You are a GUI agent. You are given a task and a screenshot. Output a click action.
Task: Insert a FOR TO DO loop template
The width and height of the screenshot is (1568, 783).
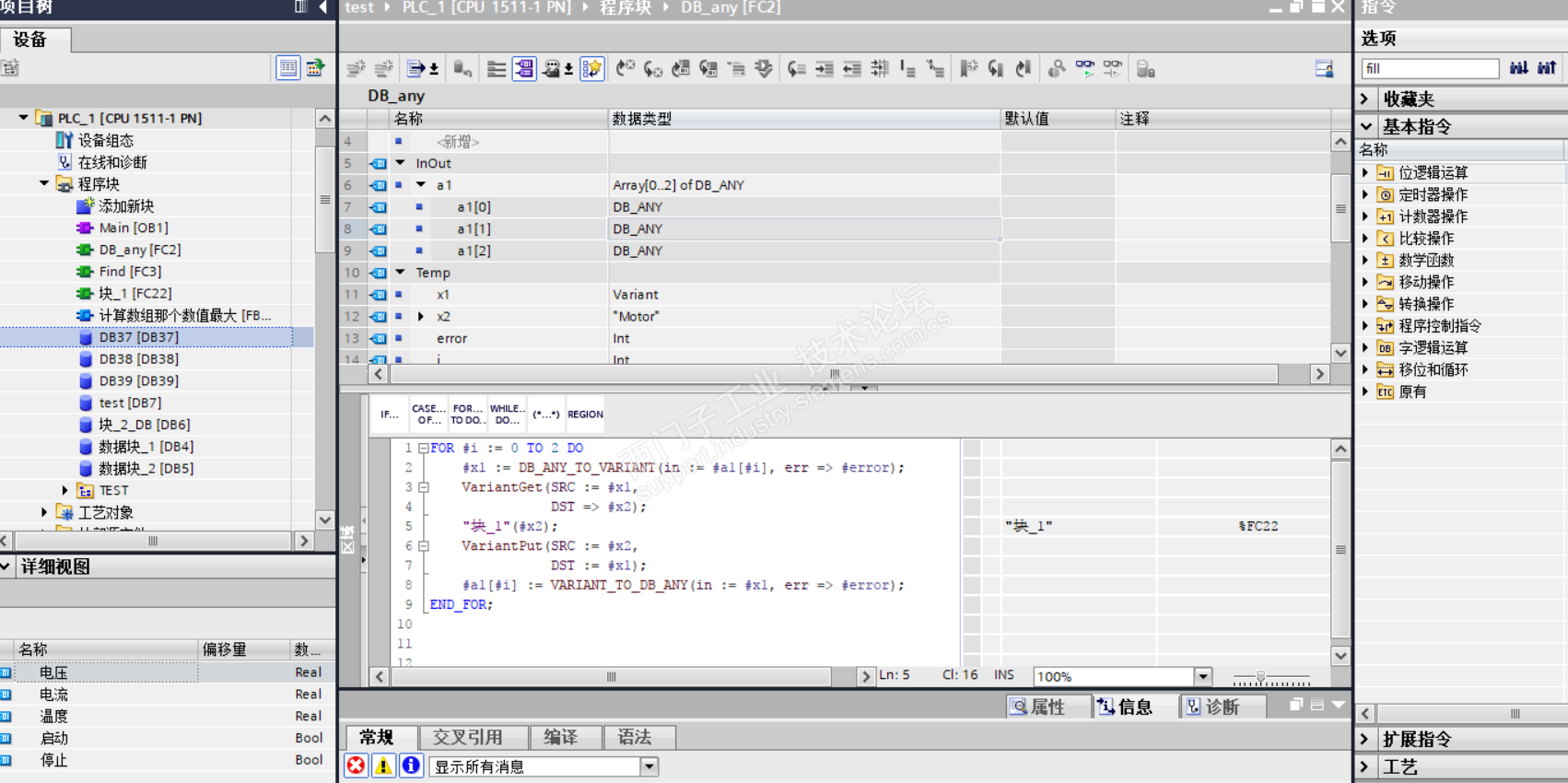[x=467, y=415]
